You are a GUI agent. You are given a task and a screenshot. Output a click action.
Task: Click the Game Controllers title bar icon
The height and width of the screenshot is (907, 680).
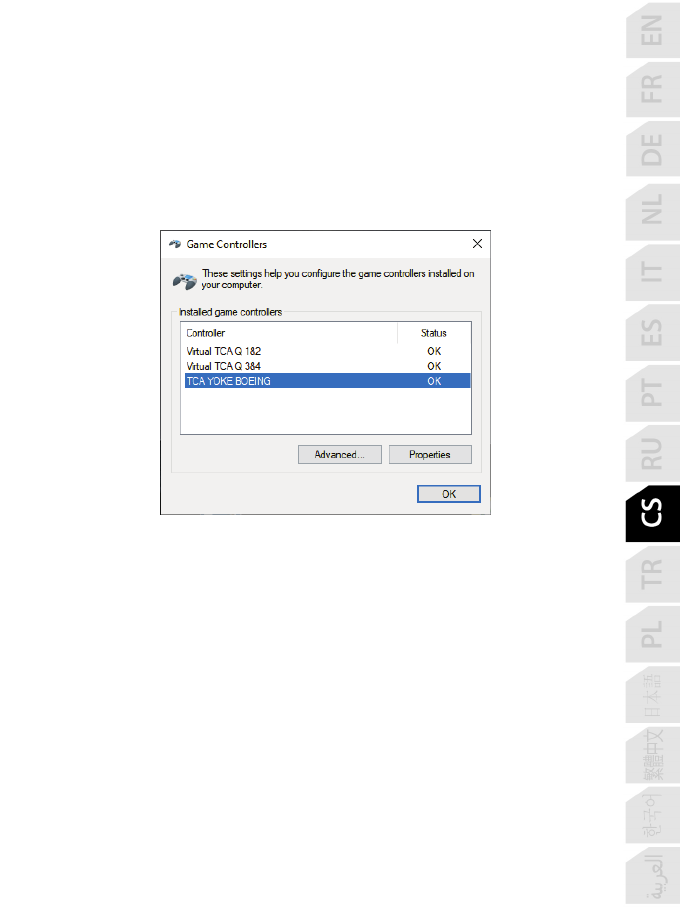pyautogui.click(x=175, y=244)
